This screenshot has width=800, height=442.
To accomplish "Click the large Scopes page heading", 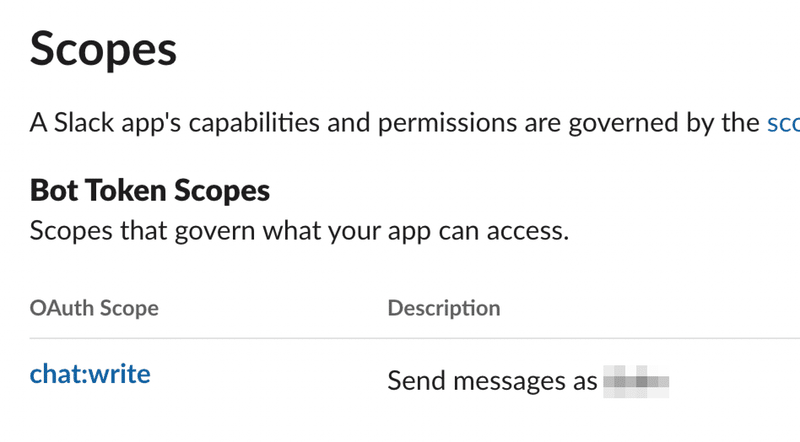I will 103,48.
